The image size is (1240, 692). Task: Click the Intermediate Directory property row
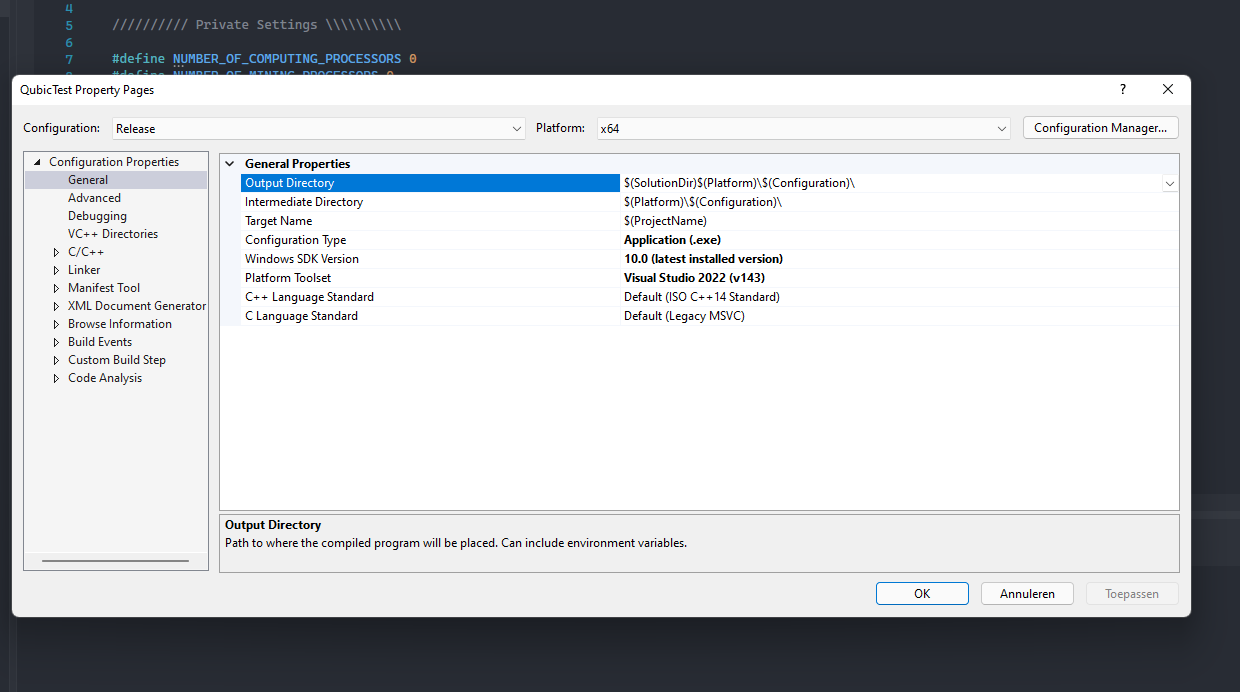710,202
